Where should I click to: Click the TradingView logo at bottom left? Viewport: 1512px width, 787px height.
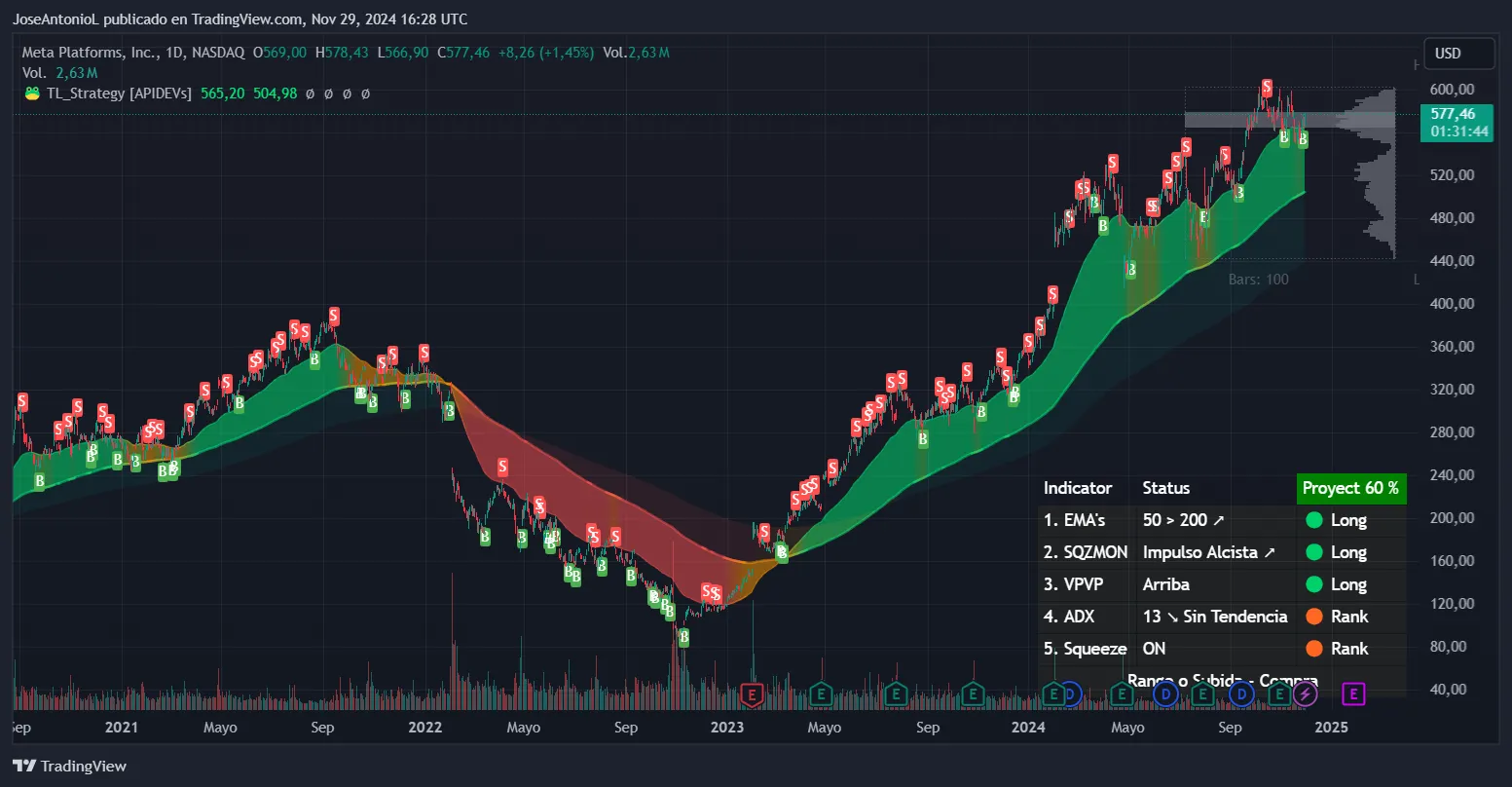[x=69, y=766]
